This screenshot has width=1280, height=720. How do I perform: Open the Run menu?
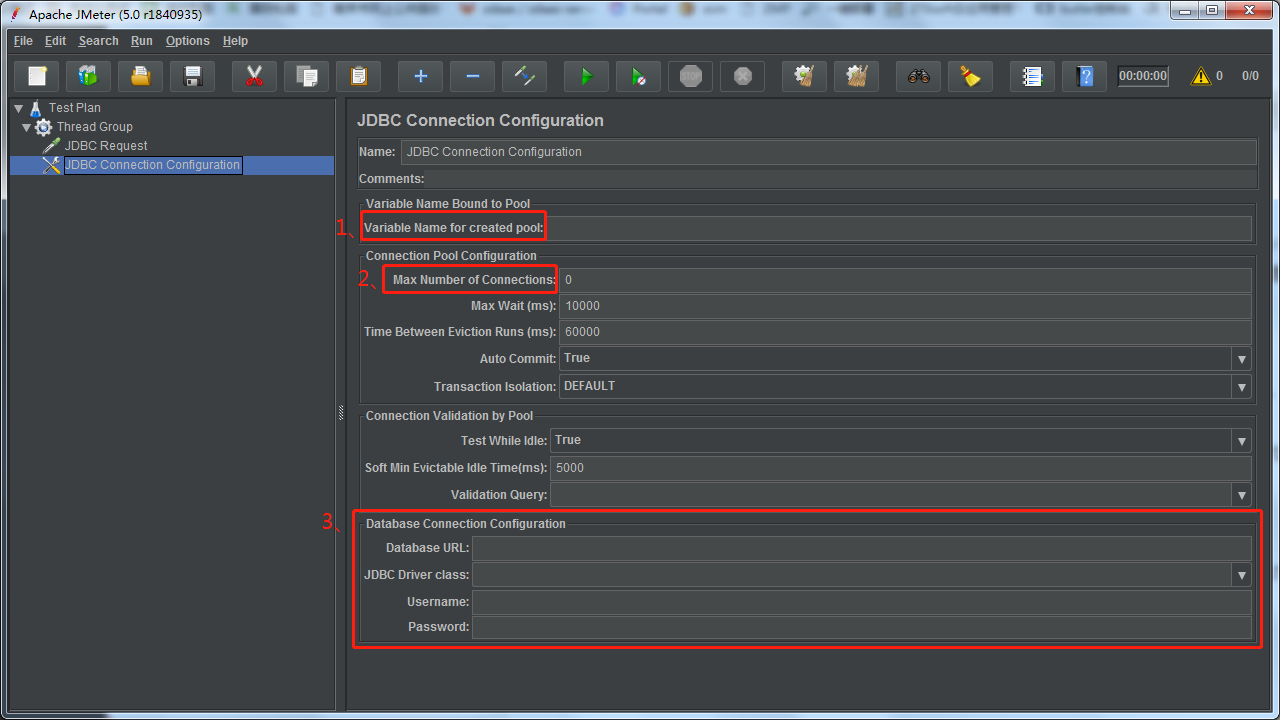tap(142, 41)
